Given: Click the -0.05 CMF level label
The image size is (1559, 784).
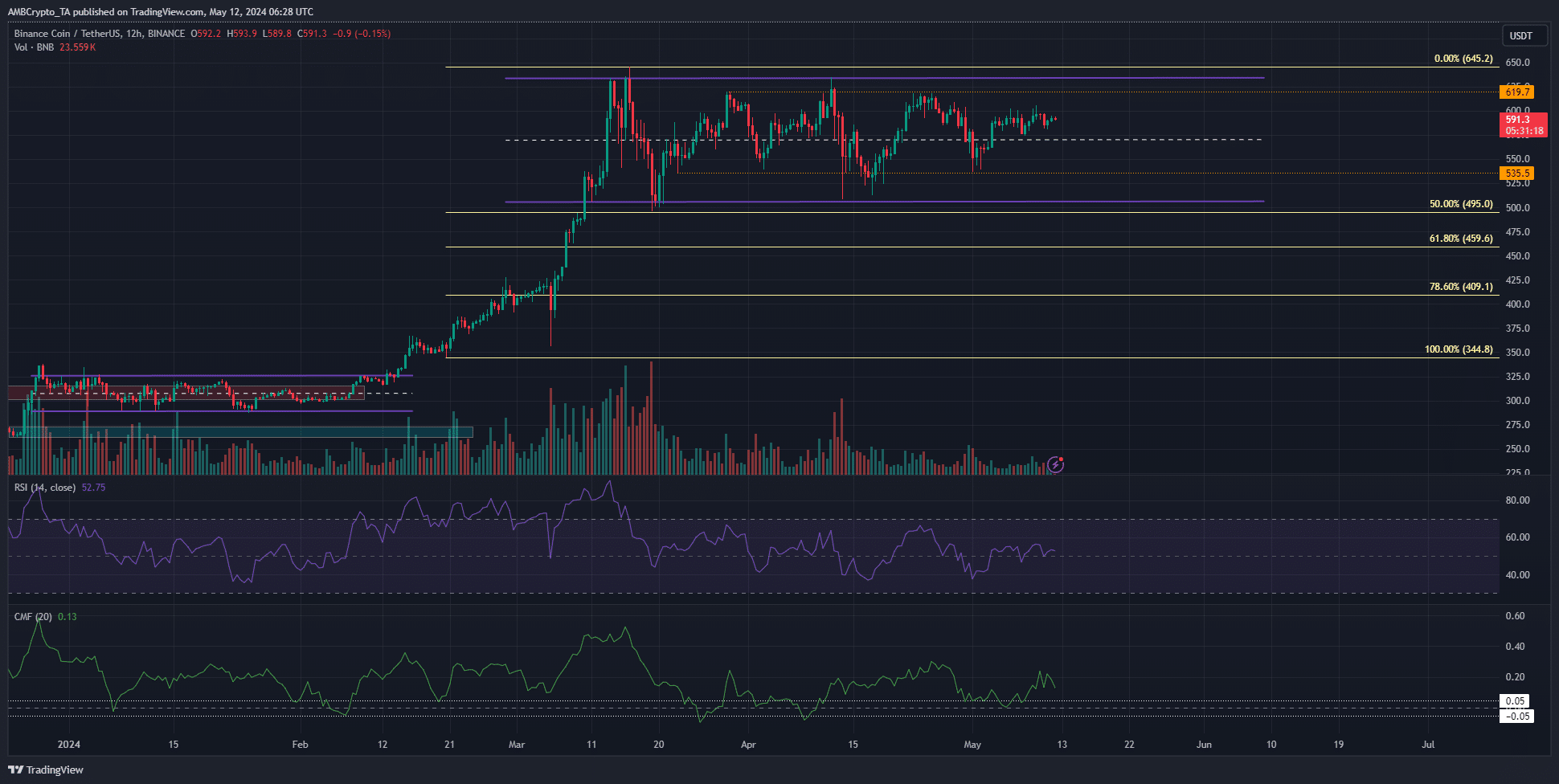Looking at the screenshot, I should coord(1516,717).
